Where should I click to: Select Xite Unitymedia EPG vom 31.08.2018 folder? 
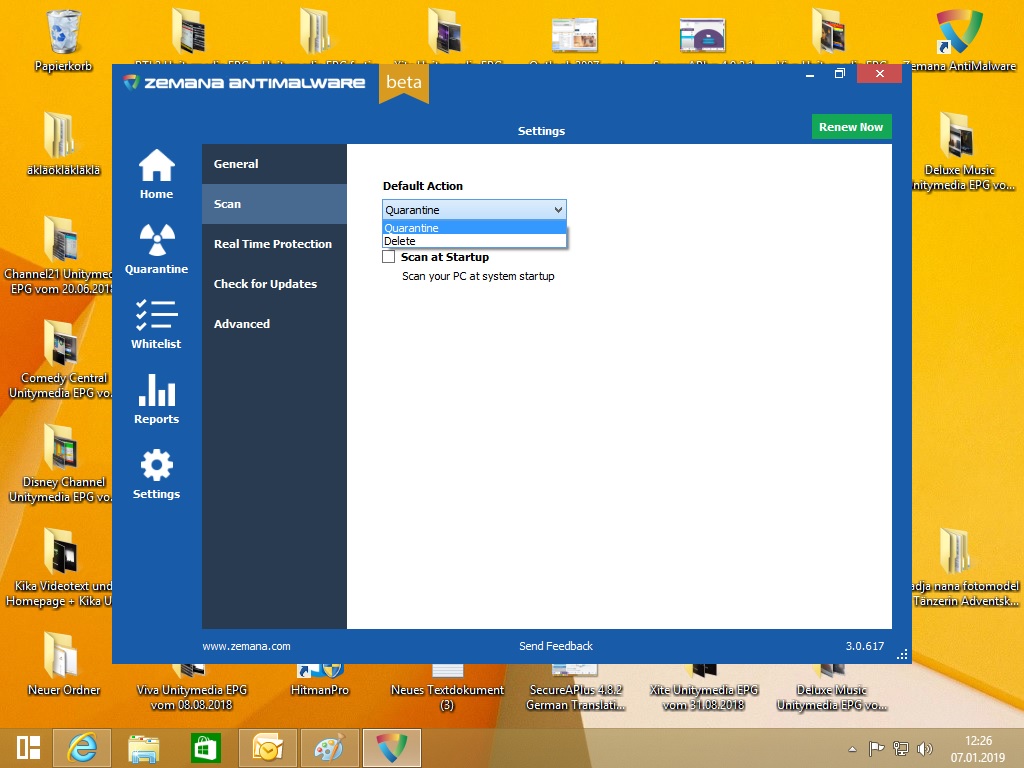pos(703,689)
